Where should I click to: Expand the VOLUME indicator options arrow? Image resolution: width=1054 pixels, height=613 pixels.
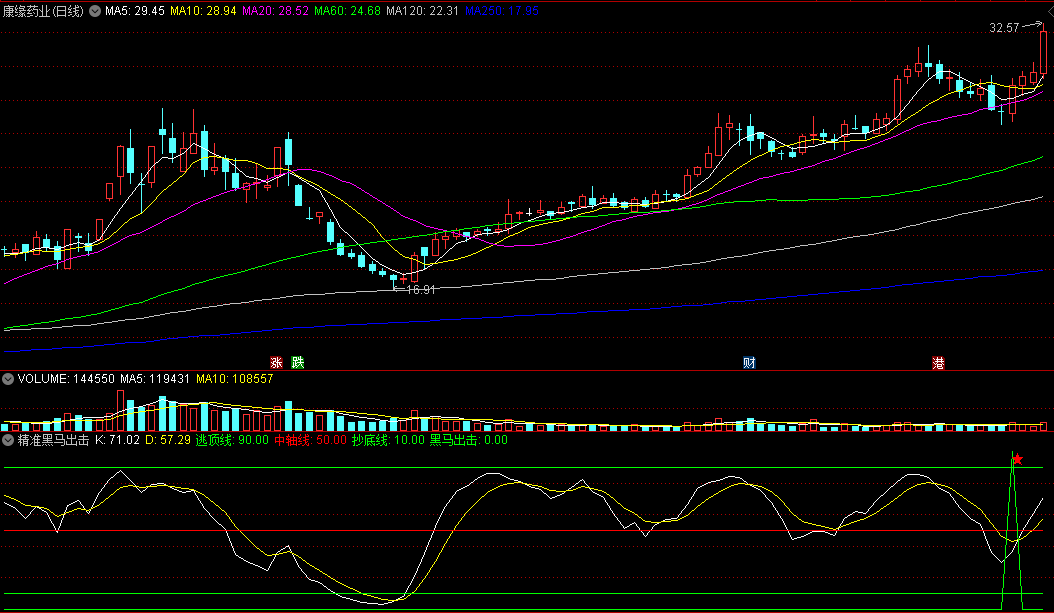pos(8,379)
